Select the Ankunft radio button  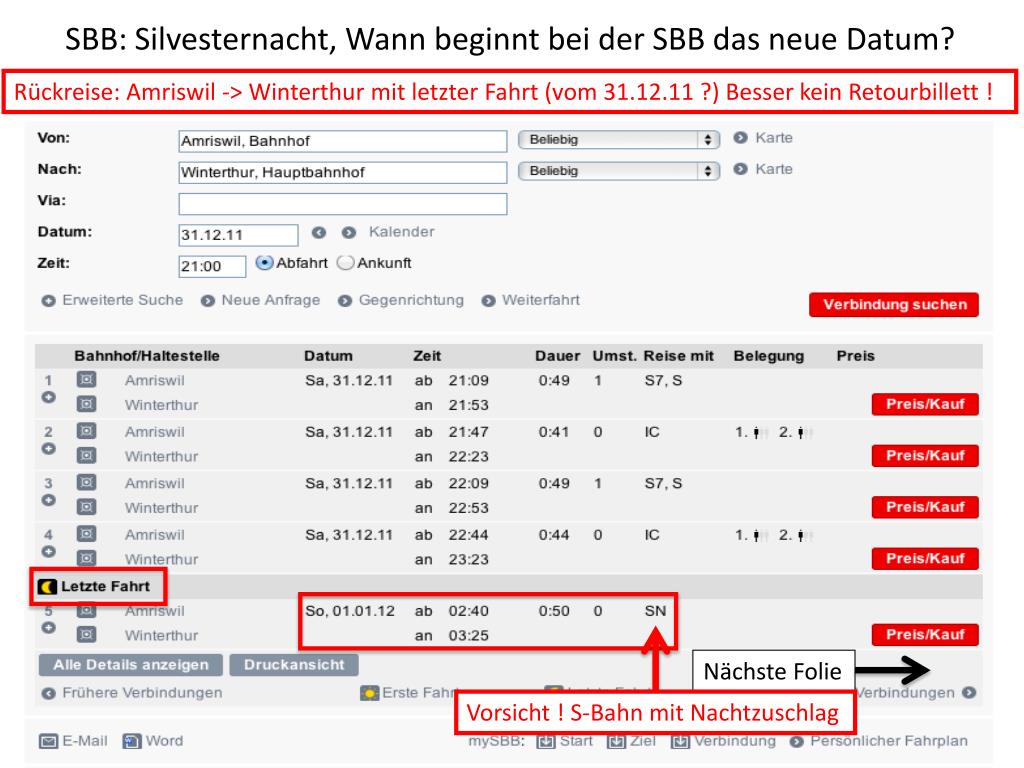[345, 263]
